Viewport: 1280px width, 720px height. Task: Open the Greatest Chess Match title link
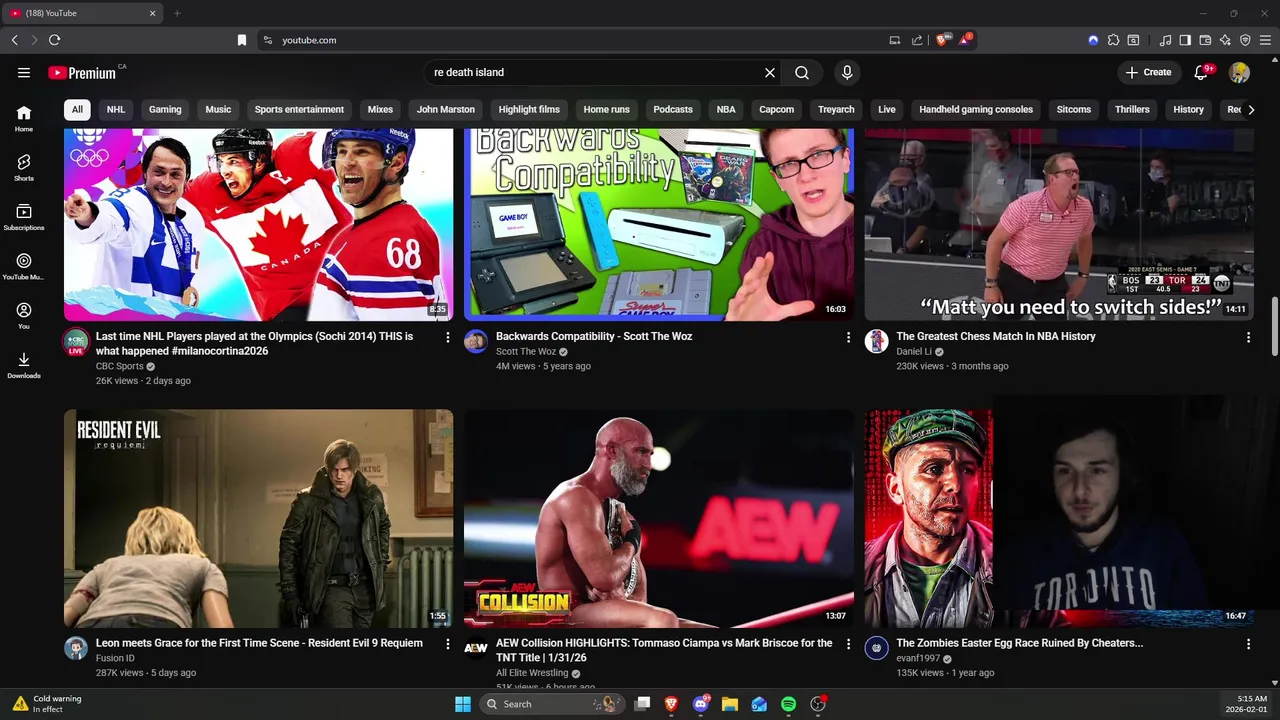pyautogui.click(x=996, y=336)
